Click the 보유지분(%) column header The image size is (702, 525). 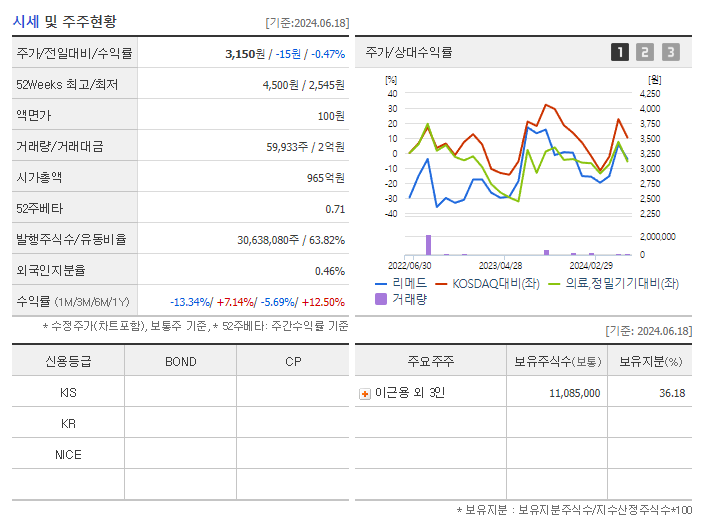650,361
